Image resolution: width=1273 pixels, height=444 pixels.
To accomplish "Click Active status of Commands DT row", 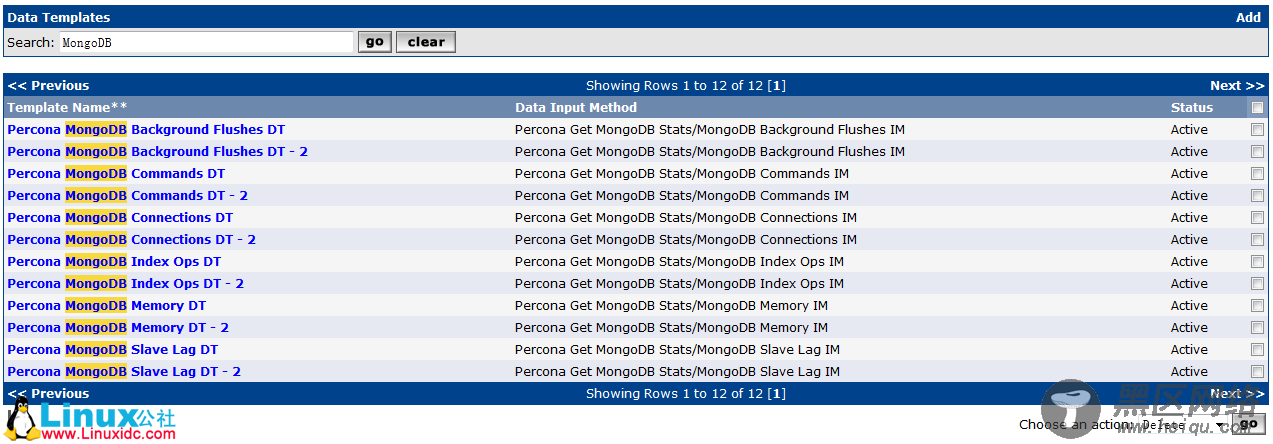I will point(1189,174).
